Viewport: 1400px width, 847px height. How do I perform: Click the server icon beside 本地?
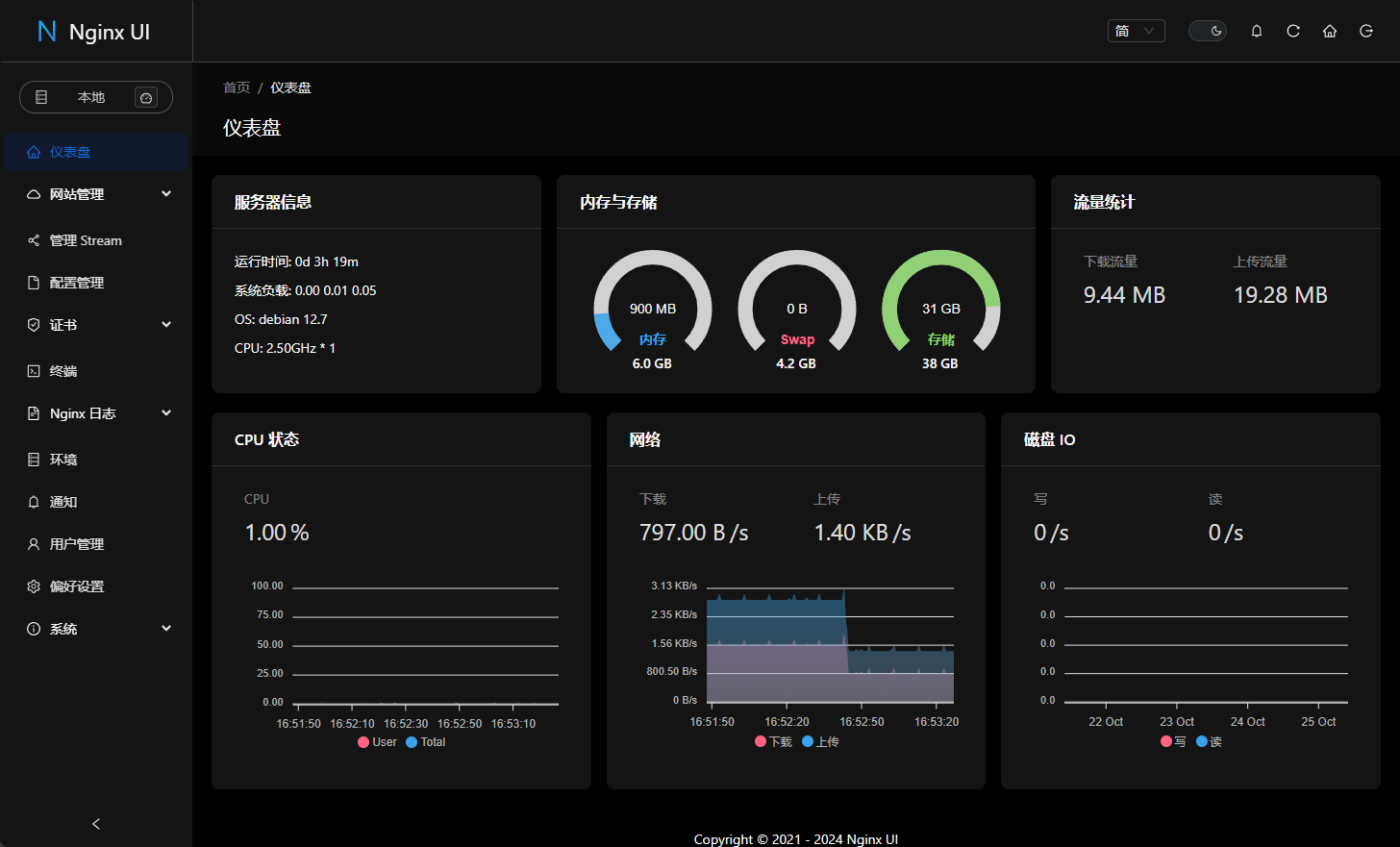[x=41, y=97]
